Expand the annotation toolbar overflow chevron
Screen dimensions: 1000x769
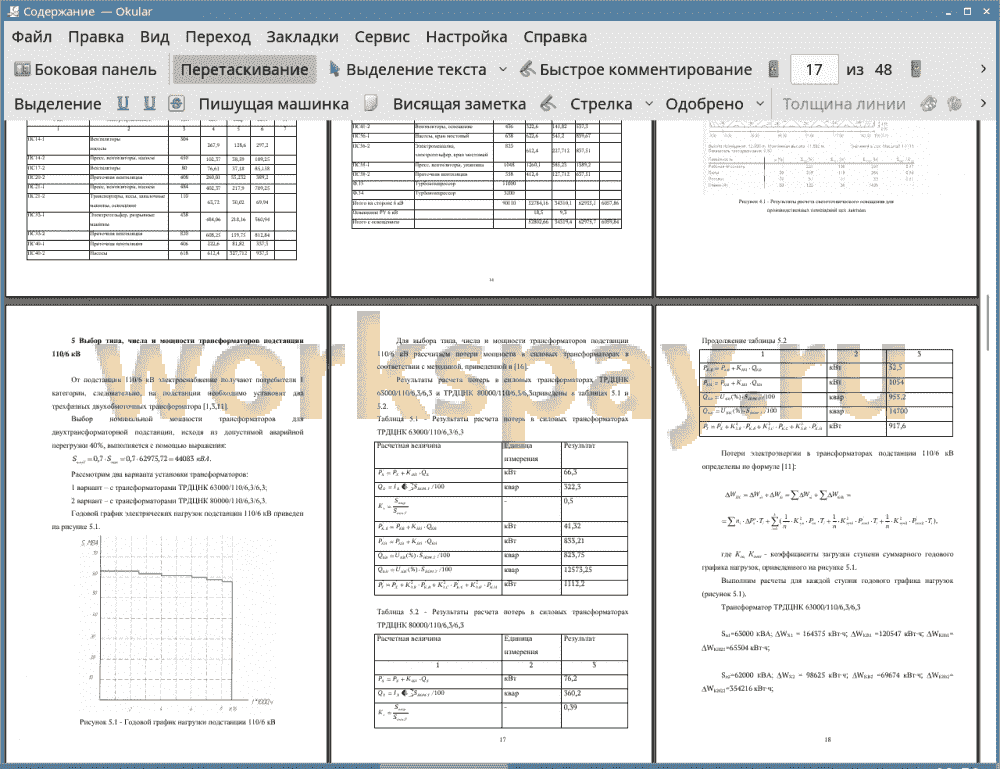(983, 103)
